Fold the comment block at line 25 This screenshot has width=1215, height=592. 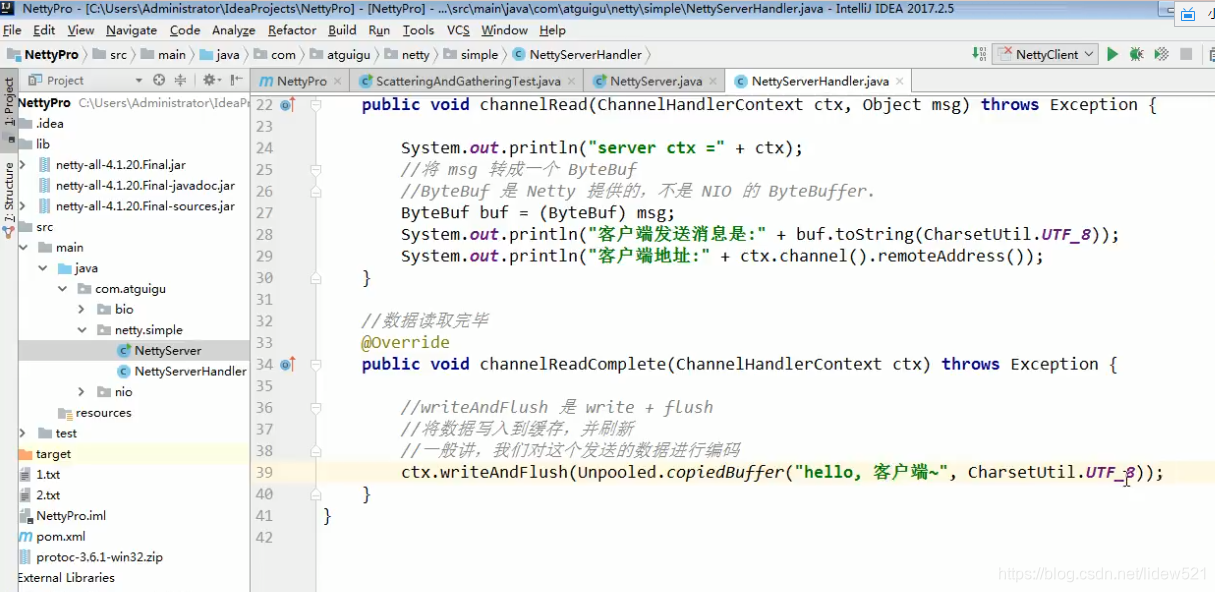[316, 170]
